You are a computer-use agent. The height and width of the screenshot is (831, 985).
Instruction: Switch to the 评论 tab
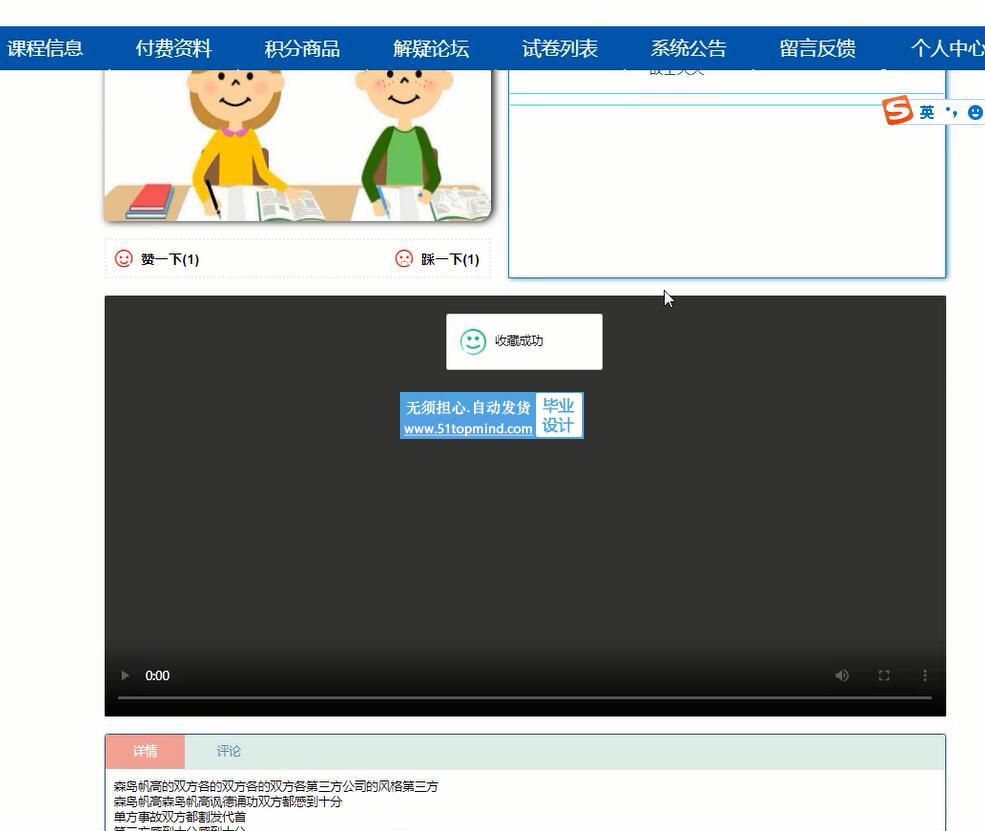[x=229, y=751]
